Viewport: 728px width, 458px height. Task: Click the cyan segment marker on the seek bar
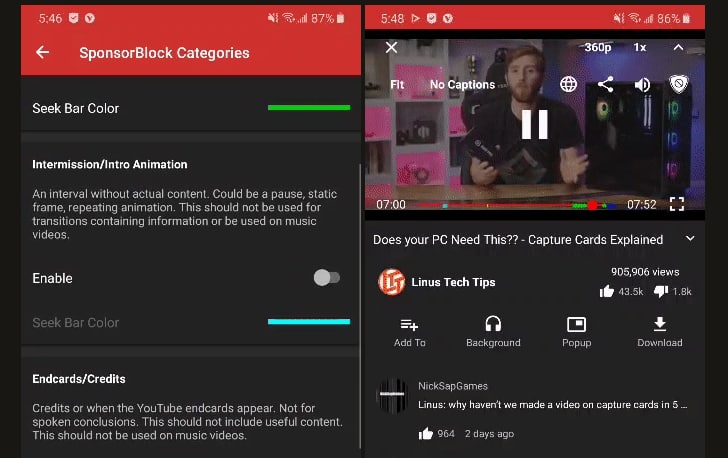click(x=445, y=205)
